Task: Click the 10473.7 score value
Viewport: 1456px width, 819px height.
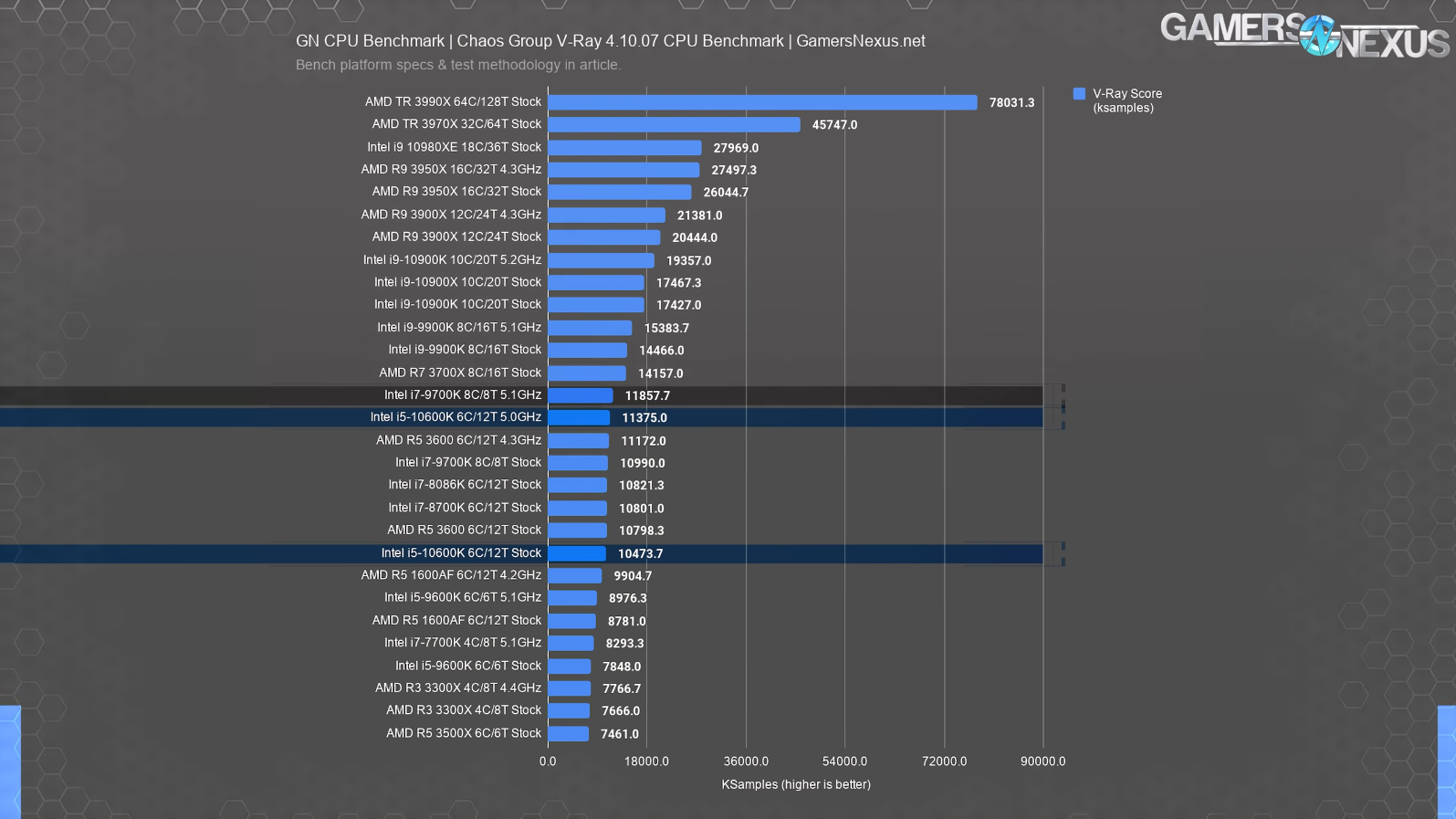Action: (641, 554)
